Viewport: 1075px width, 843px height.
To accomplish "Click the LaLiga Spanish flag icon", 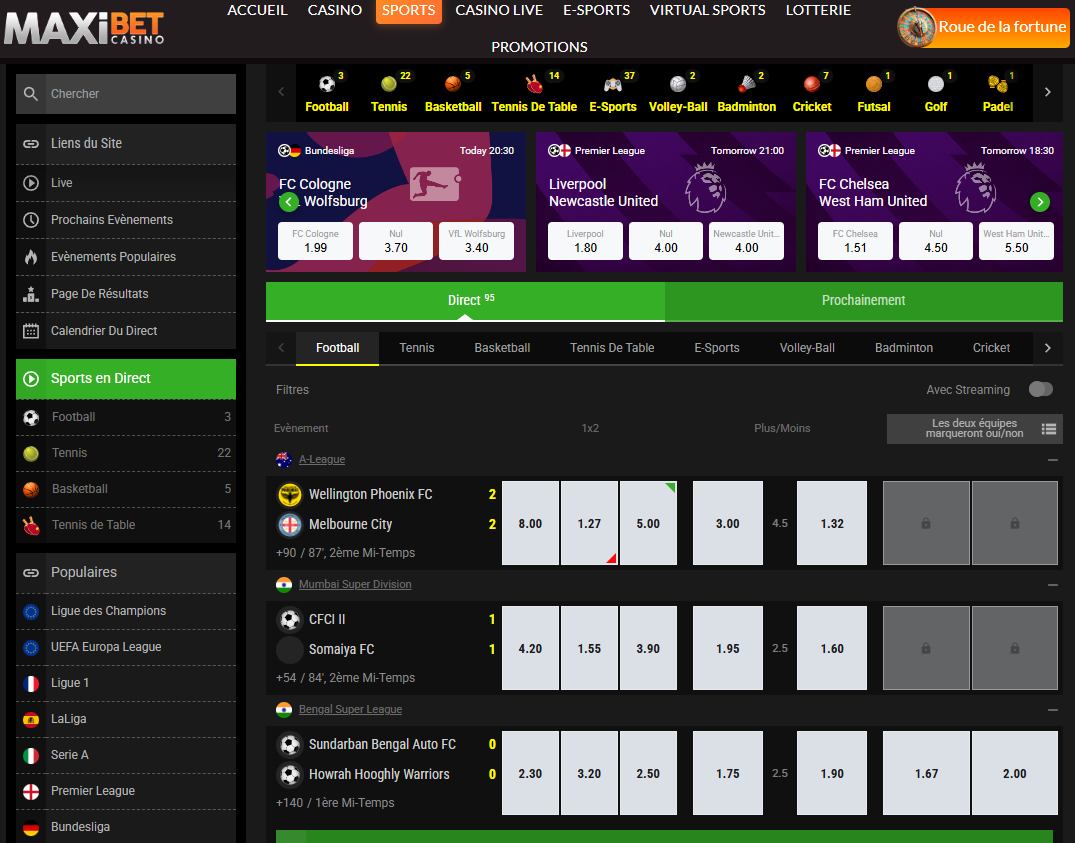I will pos(31,720).
